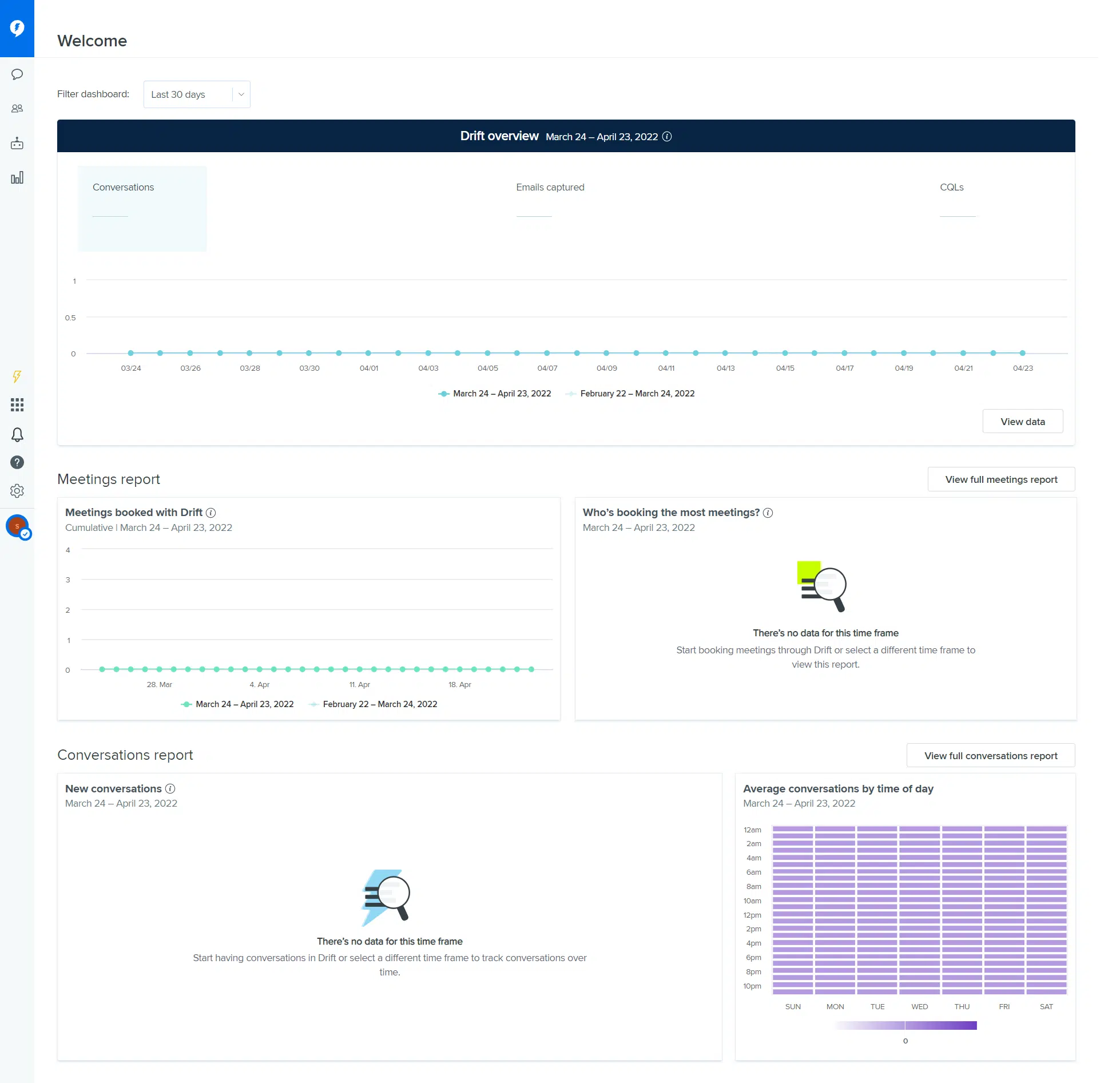
Task: Click the Drift overview title text
Action: click(x=499, y=136)
